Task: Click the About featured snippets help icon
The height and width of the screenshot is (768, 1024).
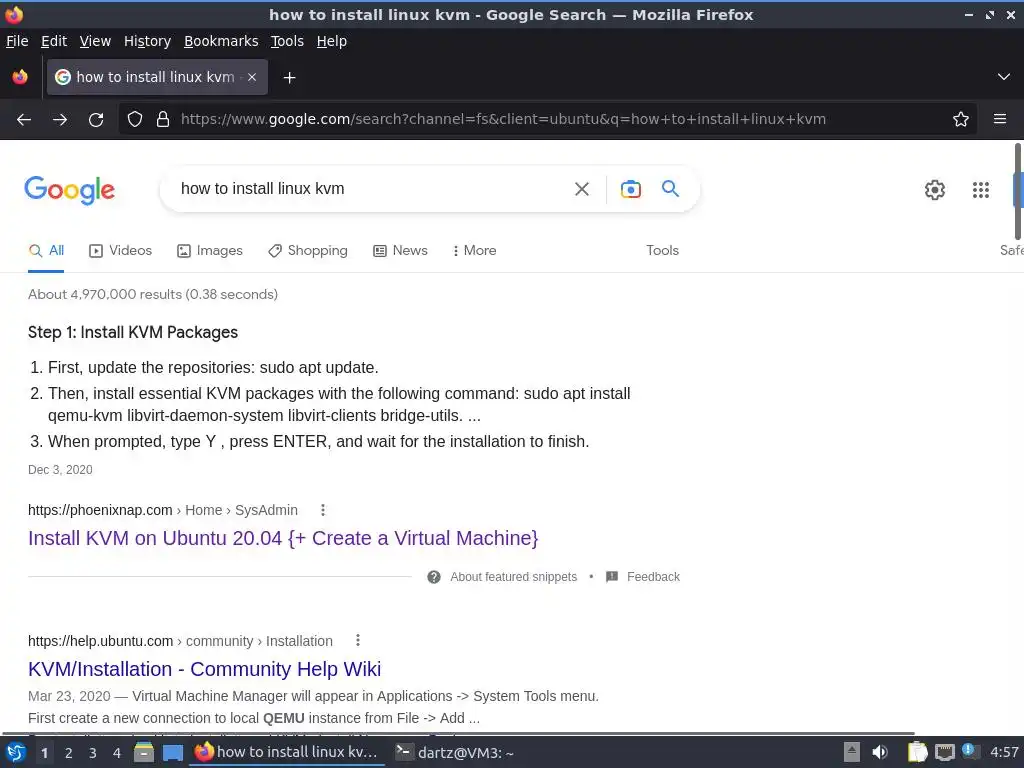Action: coord(434,577)
